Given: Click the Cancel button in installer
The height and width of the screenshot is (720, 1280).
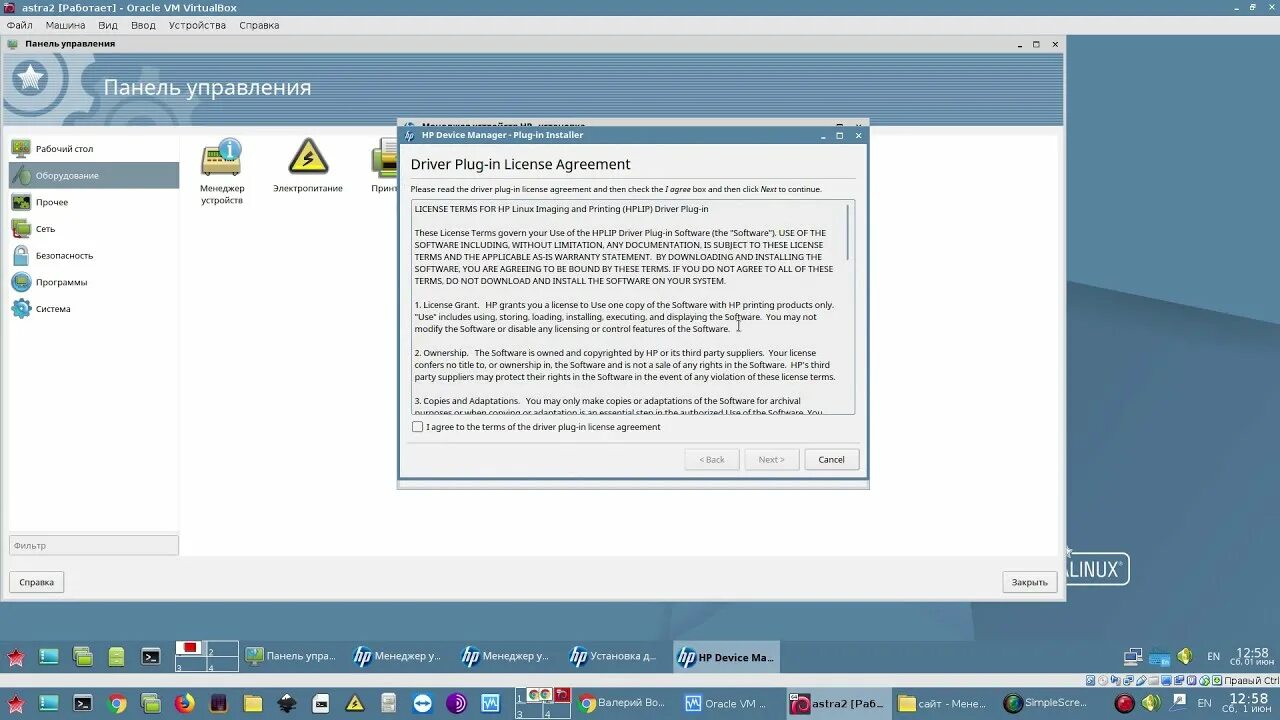Looking at the screenshot, I should tap(831, 460).
